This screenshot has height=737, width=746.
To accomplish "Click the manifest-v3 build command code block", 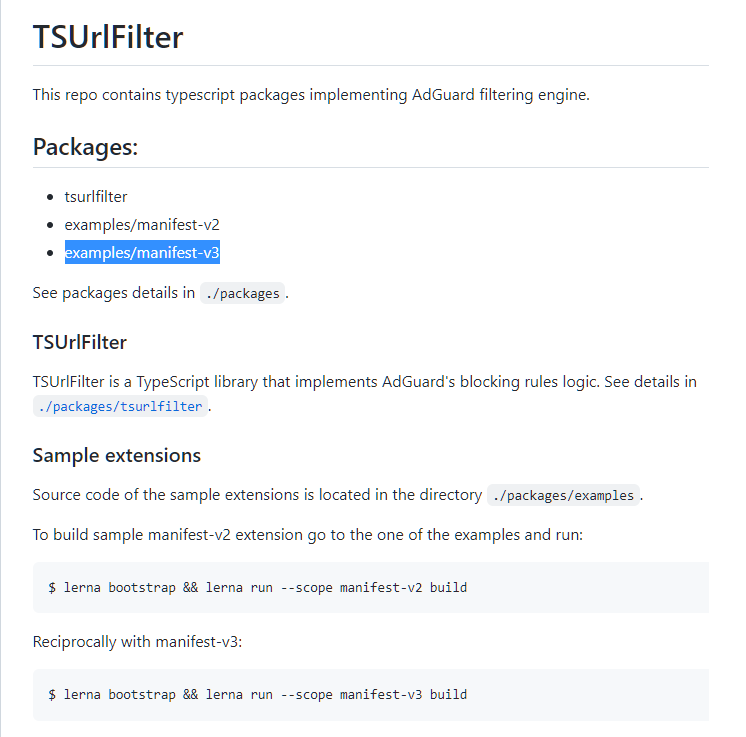I will click(370, 694).
